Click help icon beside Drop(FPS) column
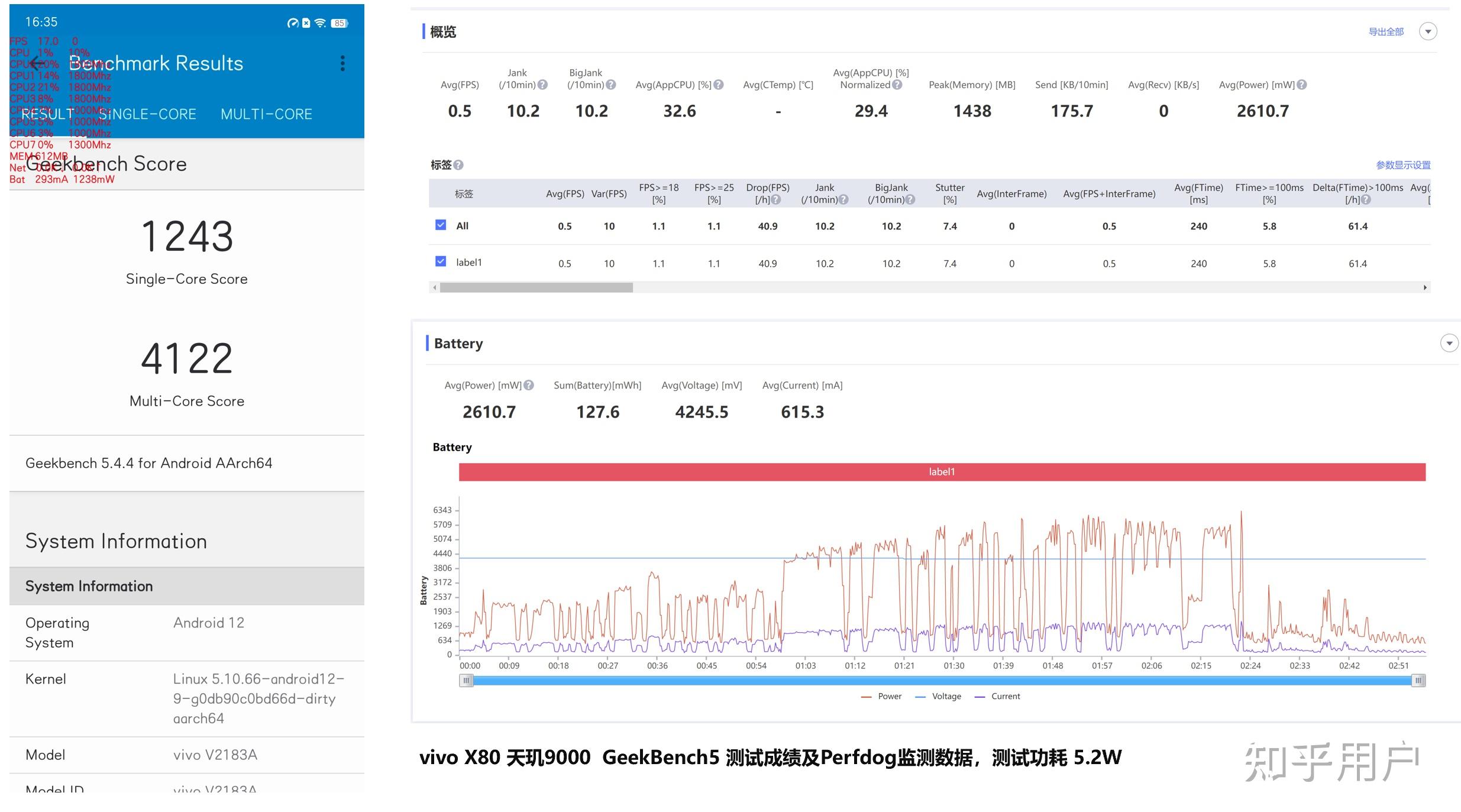Screen dimensions: 1461x812 pos(776,200)
